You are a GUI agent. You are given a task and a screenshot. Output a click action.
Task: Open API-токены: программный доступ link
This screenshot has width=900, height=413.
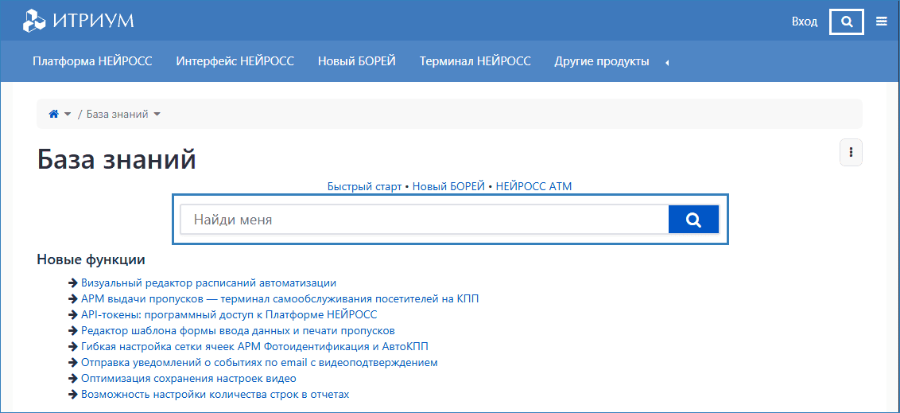pyautogui.click(x=229, y=315)
